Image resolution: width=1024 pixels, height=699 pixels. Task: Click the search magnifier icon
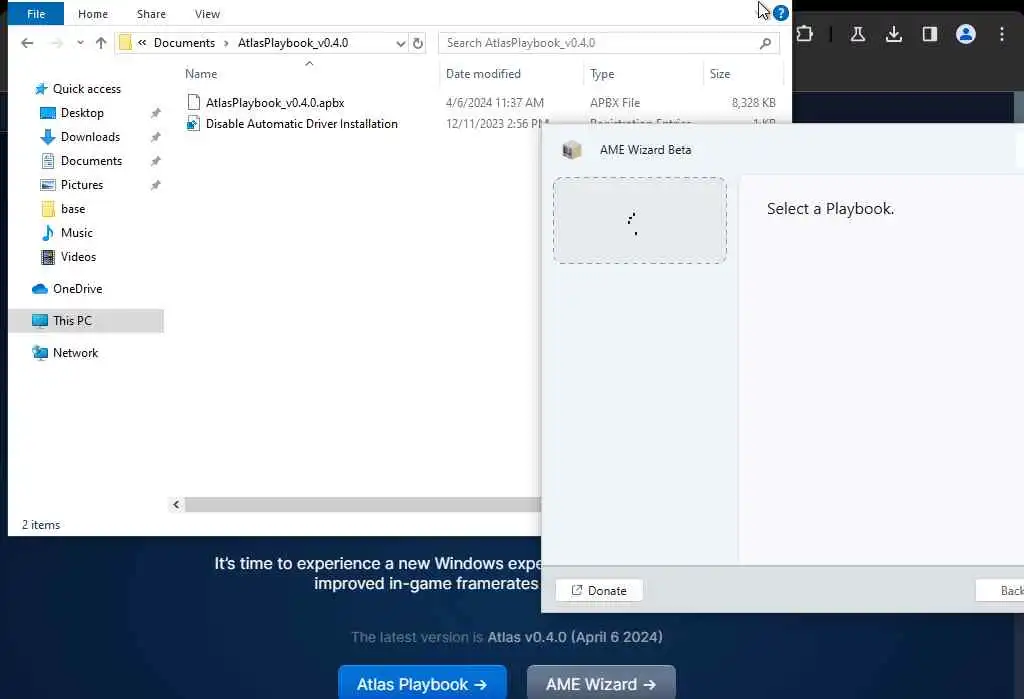(x=765, y=43)
